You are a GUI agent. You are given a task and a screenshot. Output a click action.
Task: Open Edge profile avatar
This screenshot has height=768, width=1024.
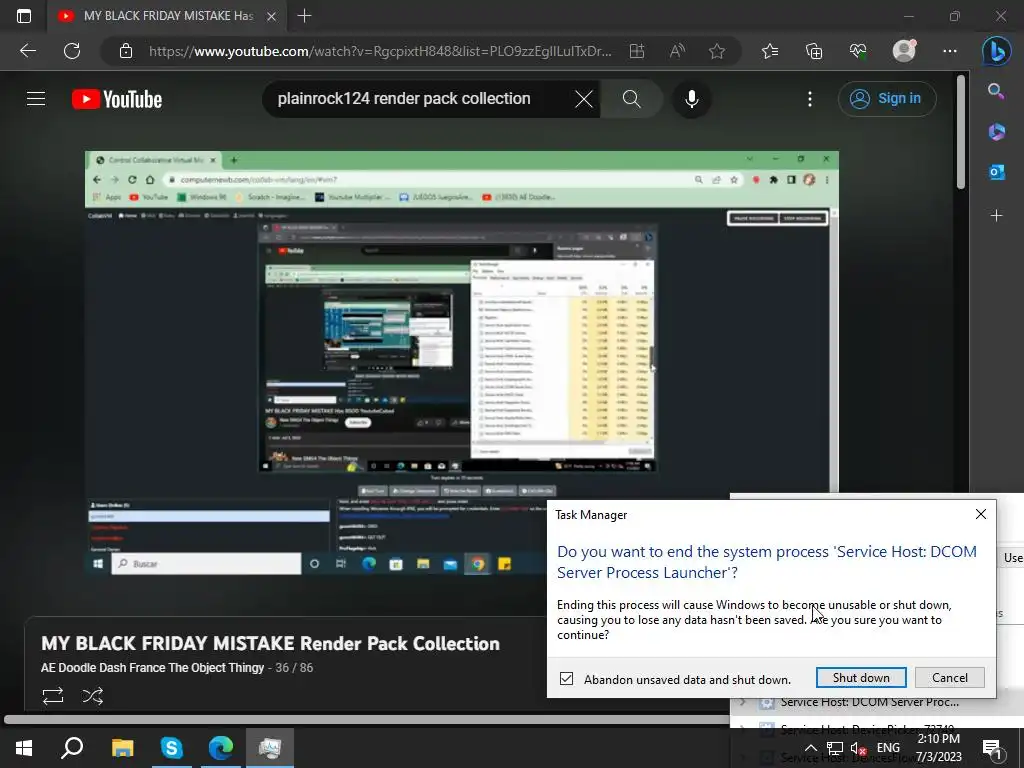pos(904,50)
